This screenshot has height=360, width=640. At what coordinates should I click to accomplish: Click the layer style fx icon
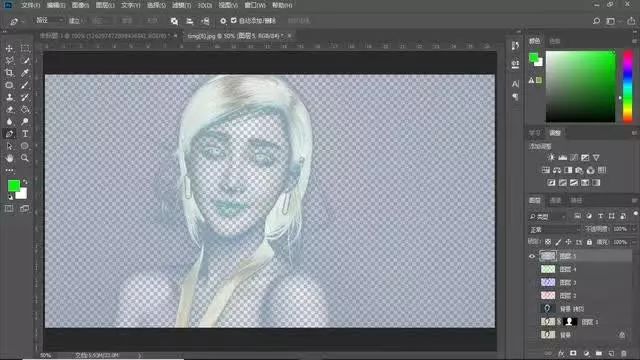pyautogui.click(x=561, y=353)
